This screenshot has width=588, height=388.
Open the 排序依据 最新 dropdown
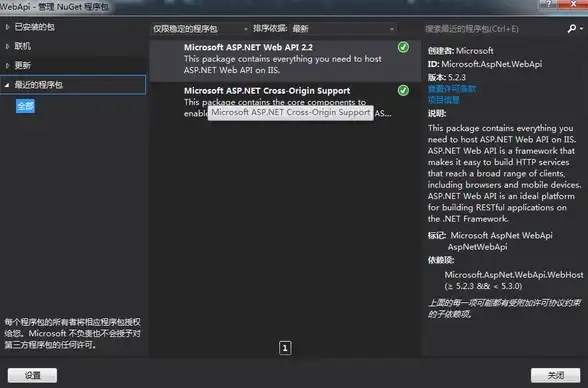pyautogui.click(x=343, y=29)
